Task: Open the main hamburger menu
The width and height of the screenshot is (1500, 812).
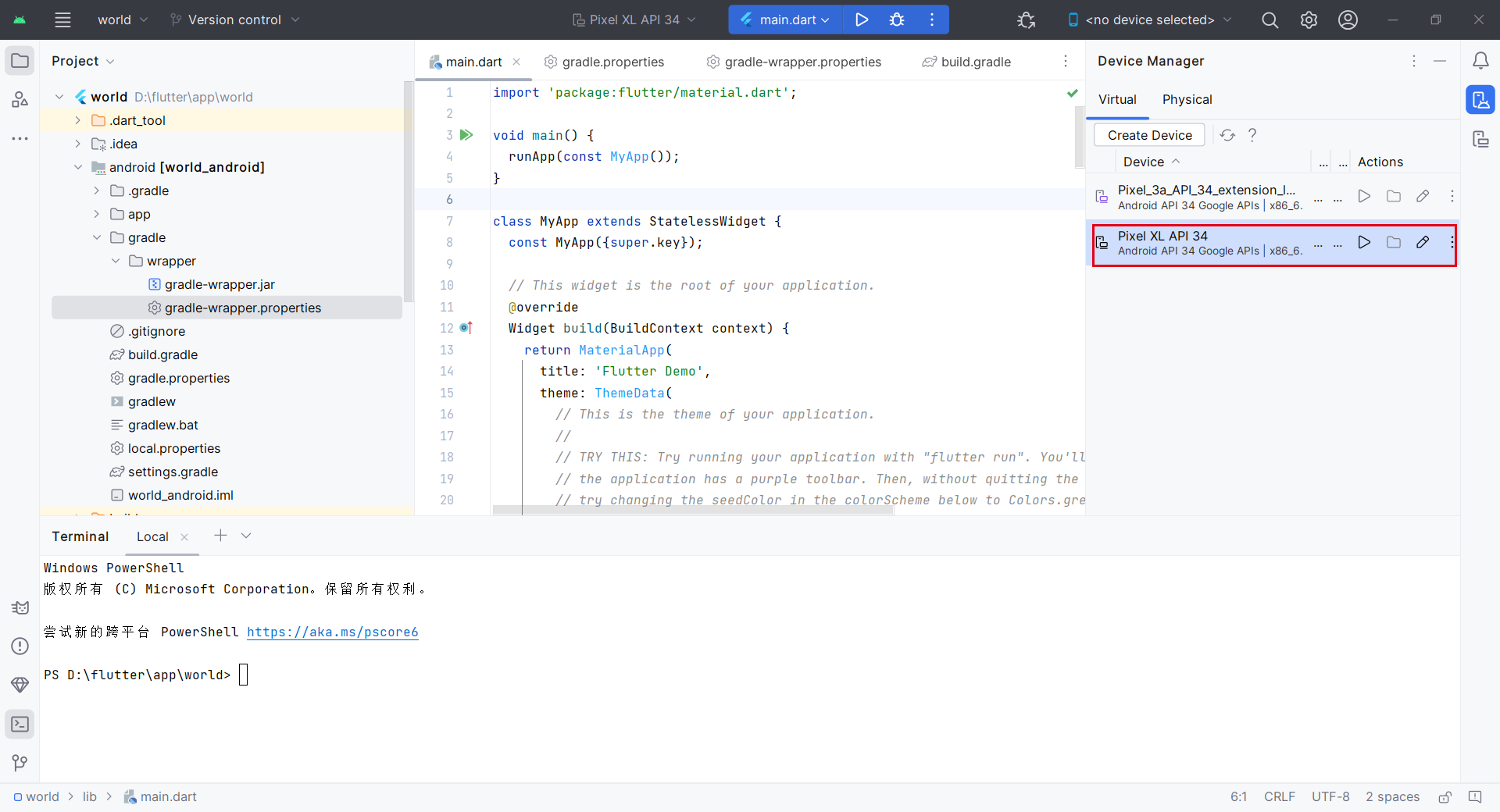Action: (62, 20)
